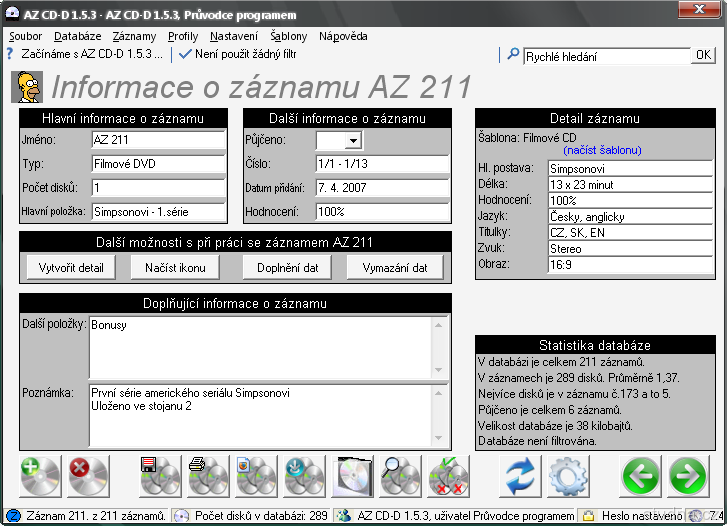727x526 pixels.
Task: Open settings with the gear icon
Action: point(569,476)
